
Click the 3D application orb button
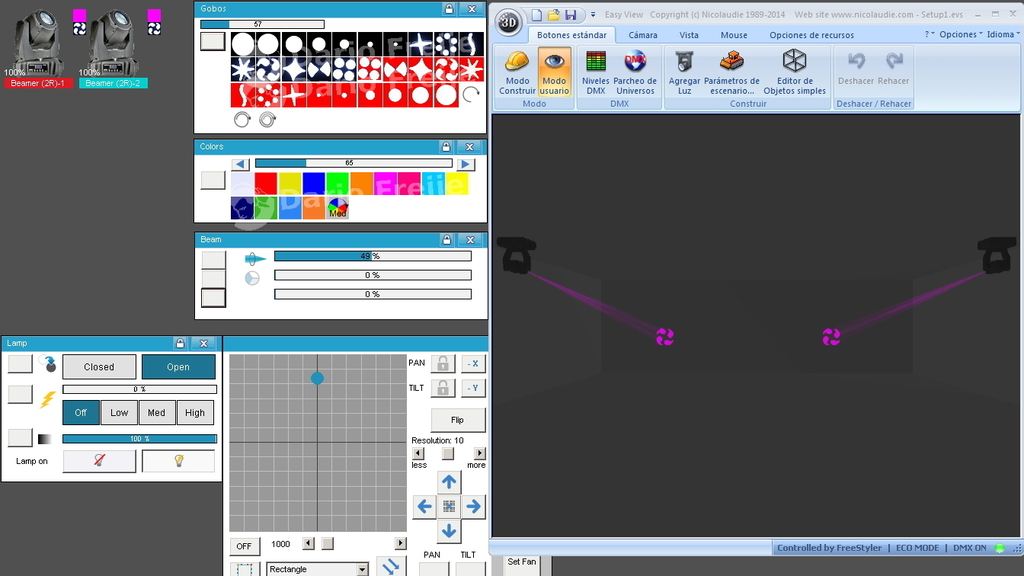pos(508,23)
